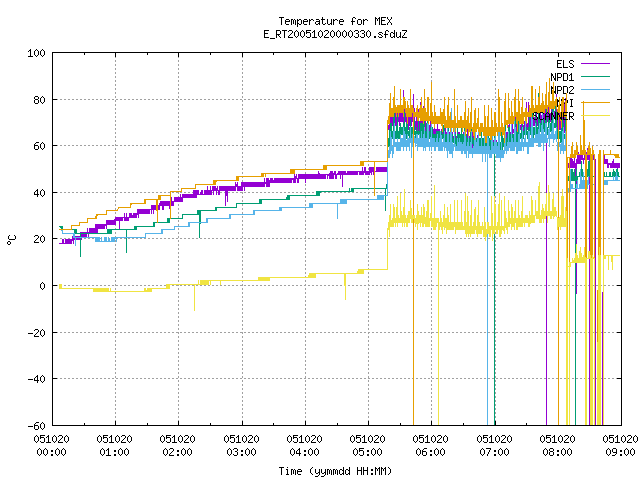
Task: Select the filename 'E_RT20051020000330.sfduZ' subtitle
Action: 336,34
